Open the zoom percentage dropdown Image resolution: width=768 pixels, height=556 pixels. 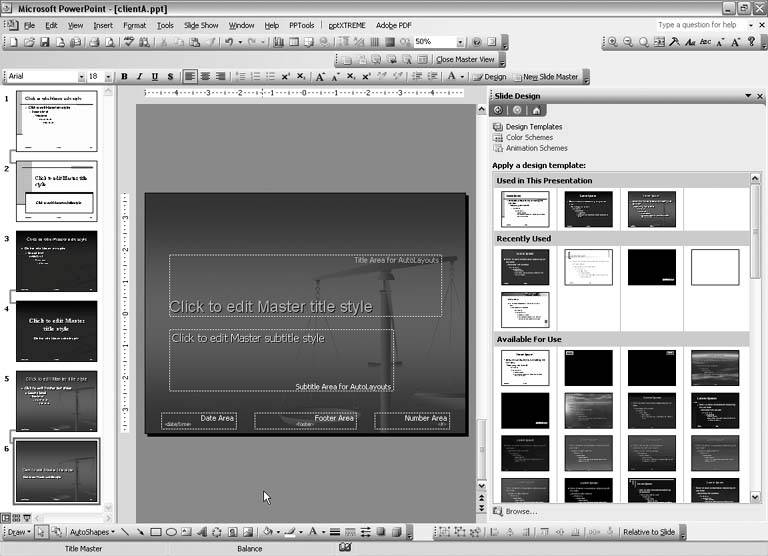[460, 42]
